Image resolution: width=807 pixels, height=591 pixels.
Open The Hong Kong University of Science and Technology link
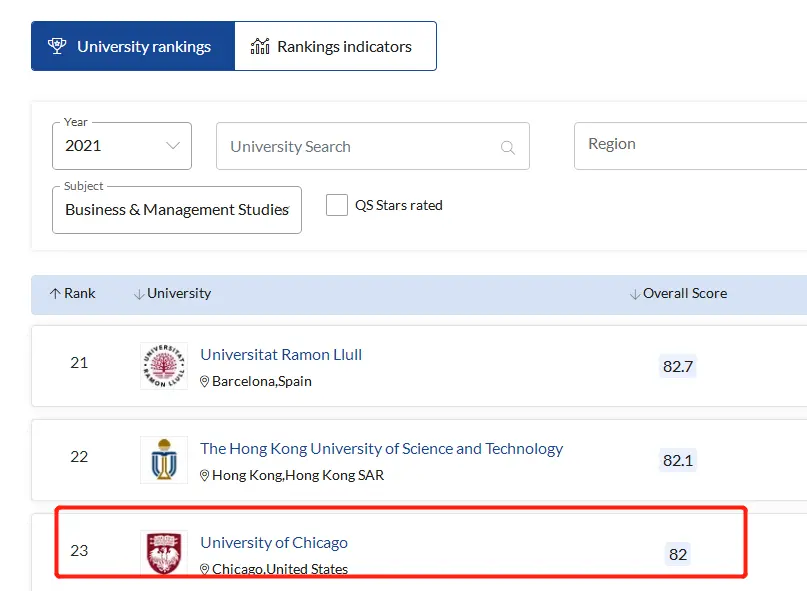381,449
